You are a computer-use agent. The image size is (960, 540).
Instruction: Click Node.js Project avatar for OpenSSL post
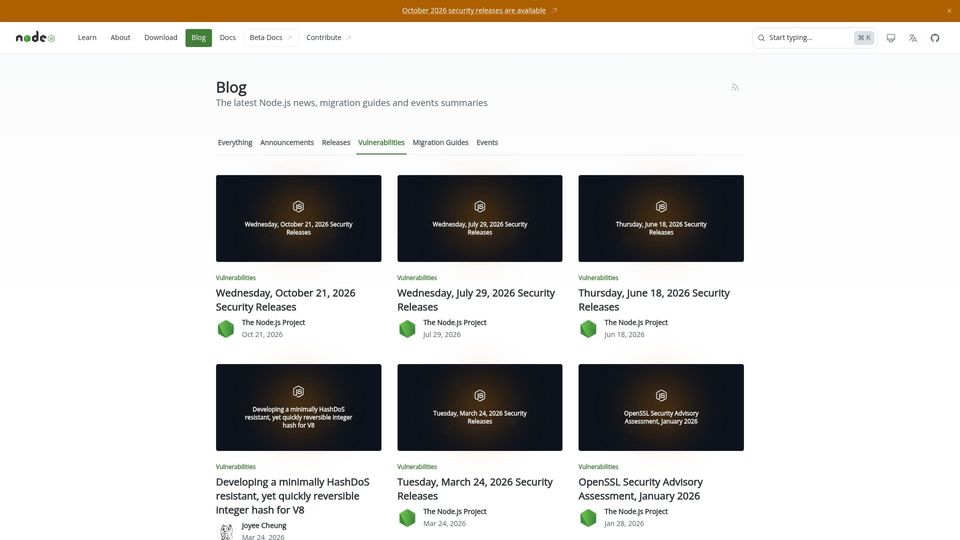pos(588,518)
